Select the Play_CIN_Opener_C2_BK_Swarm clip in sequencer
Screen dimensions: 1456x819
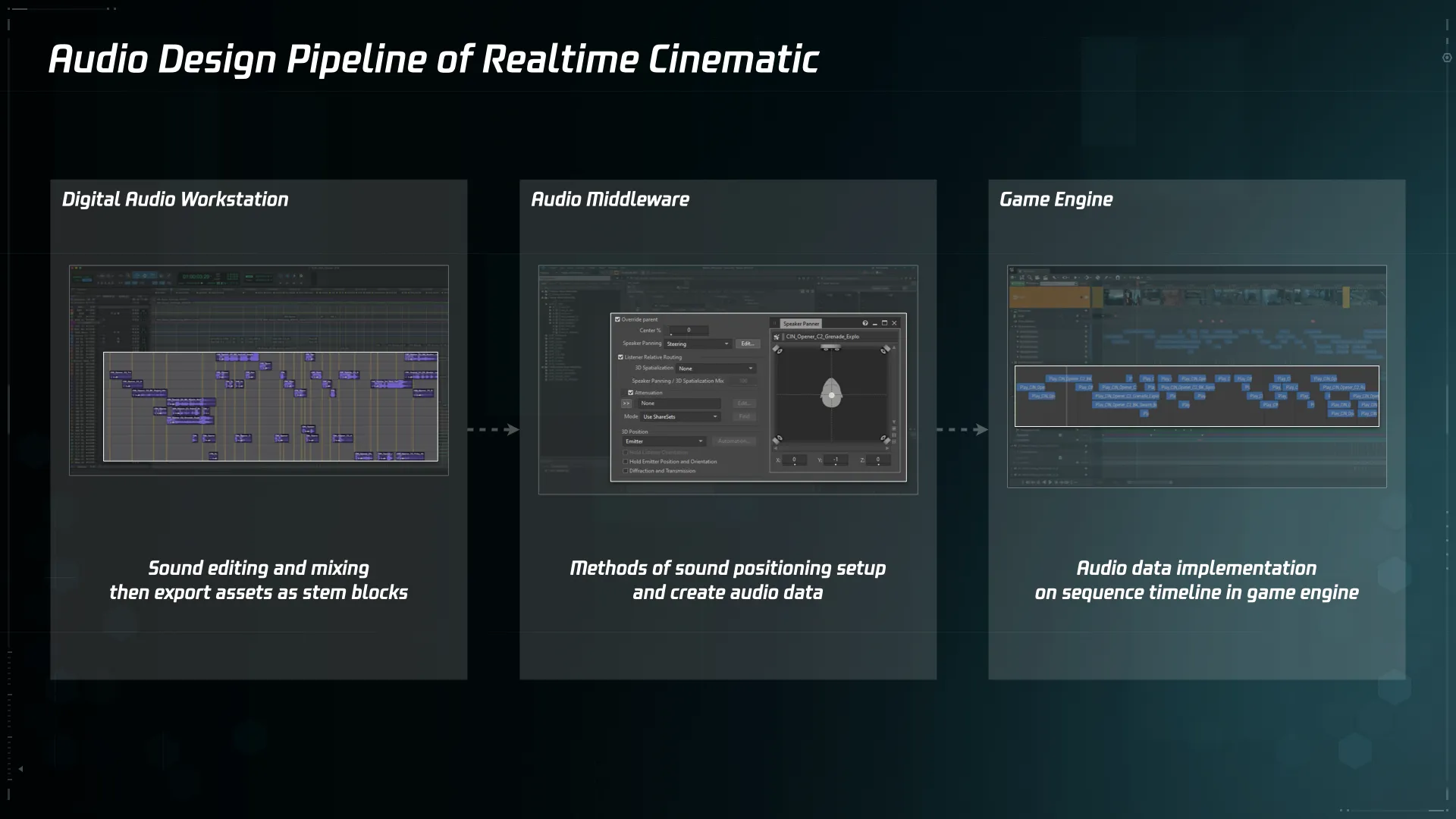pos(1125,405)
